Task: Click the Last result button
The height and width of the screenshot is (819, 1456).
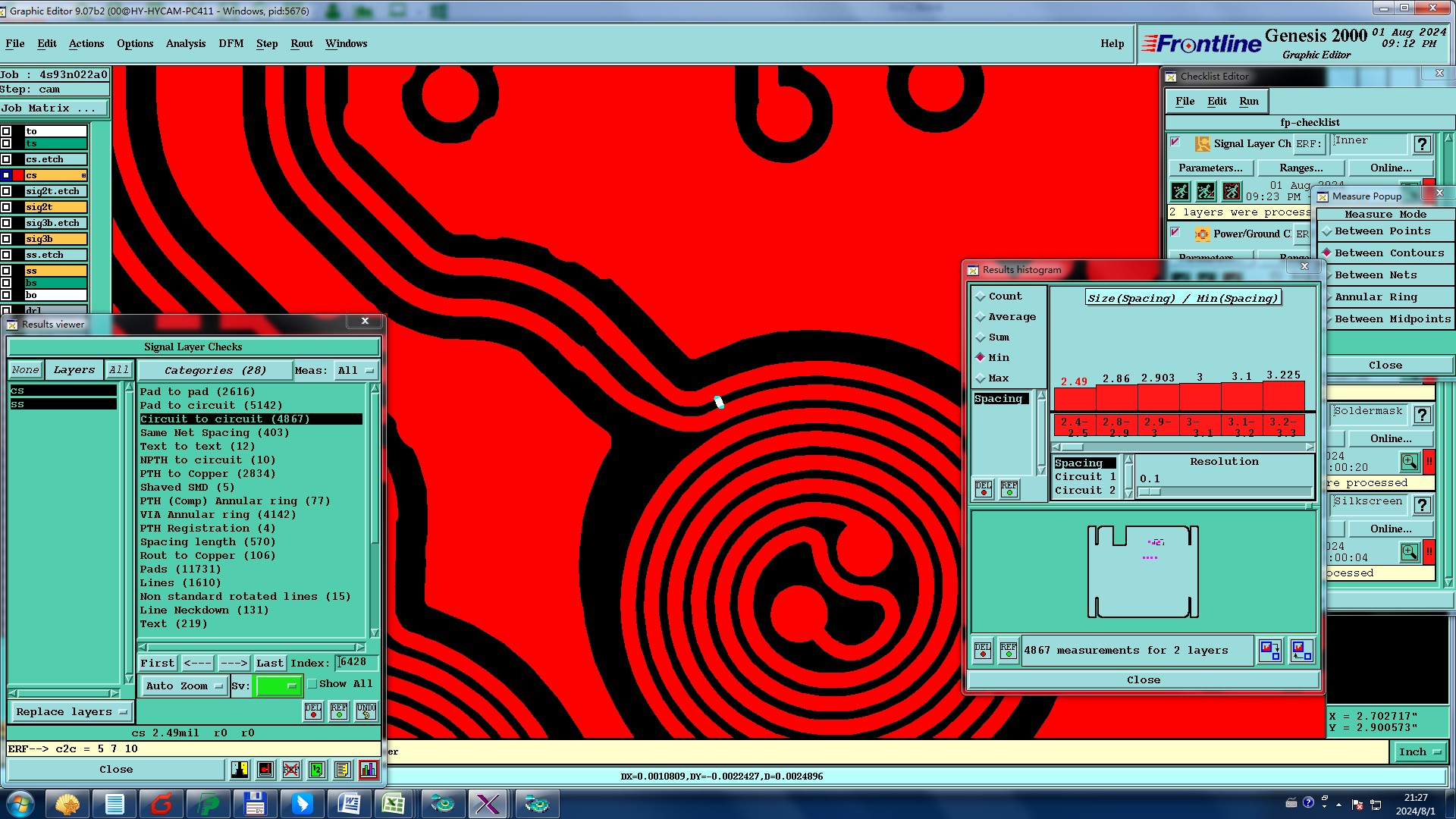Action: pos(269,664)
